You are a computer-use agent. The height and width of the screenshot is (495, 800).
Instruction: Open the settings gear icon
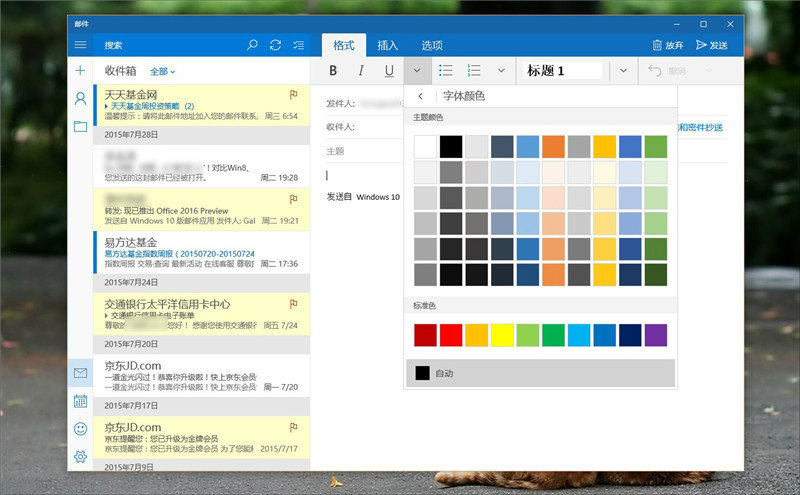pos(80,457)
